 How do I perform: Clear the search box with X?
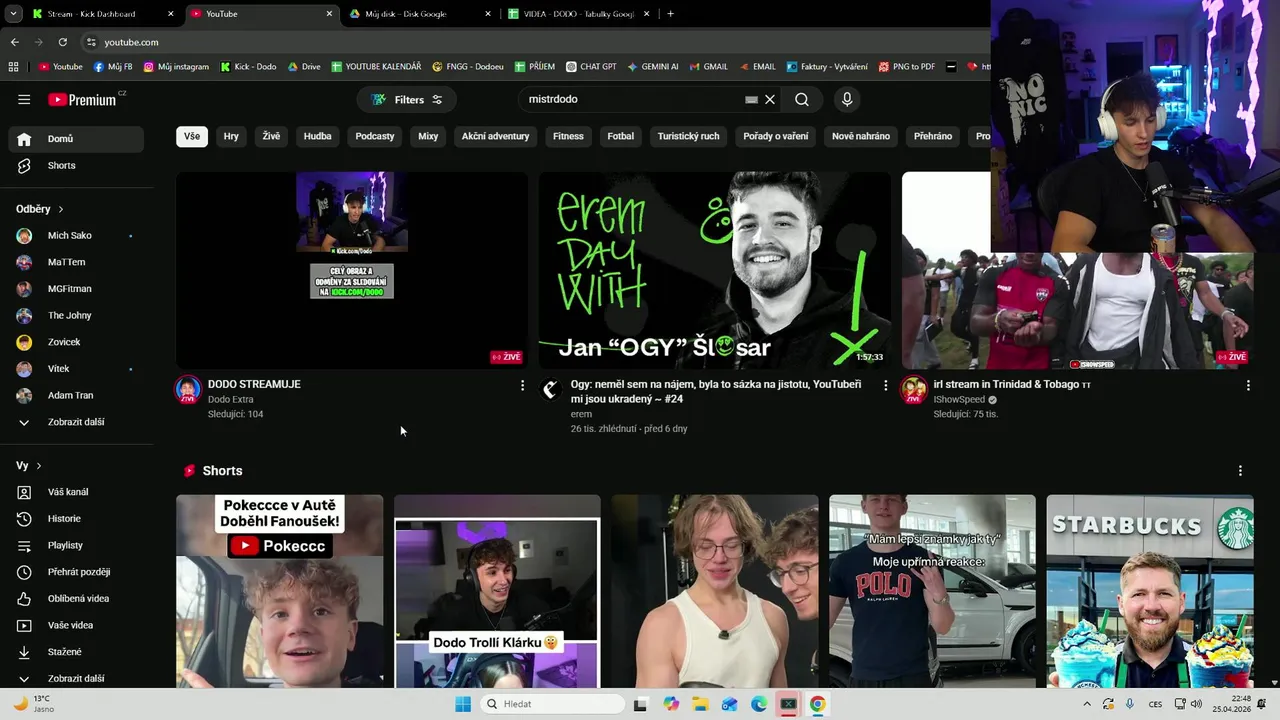[770, 99]
